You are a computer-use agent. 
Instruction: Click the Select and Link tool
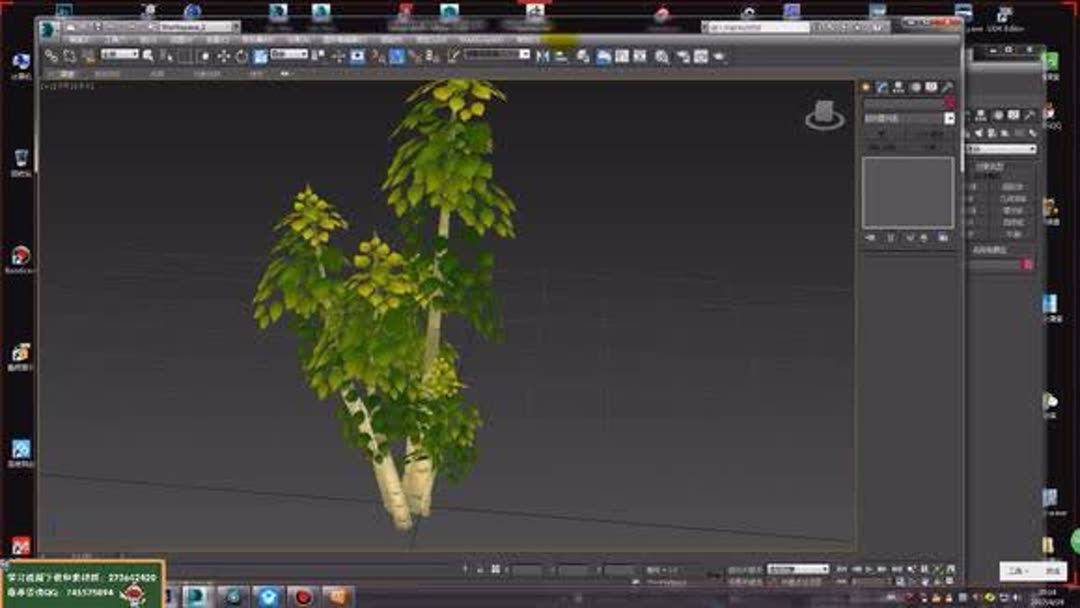click(51, 57)
